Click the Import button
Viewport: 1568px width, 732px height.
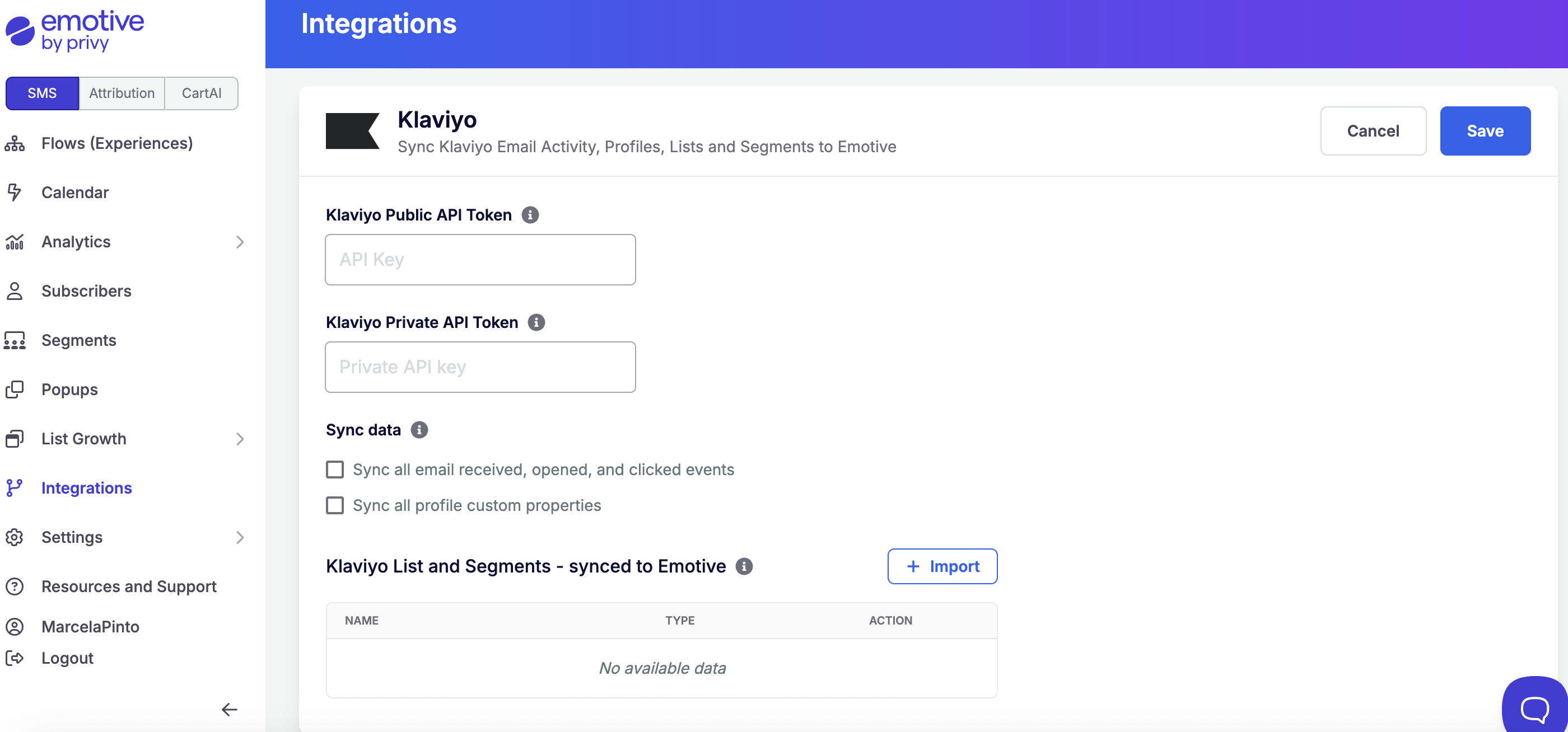click(x=942, y=566)
